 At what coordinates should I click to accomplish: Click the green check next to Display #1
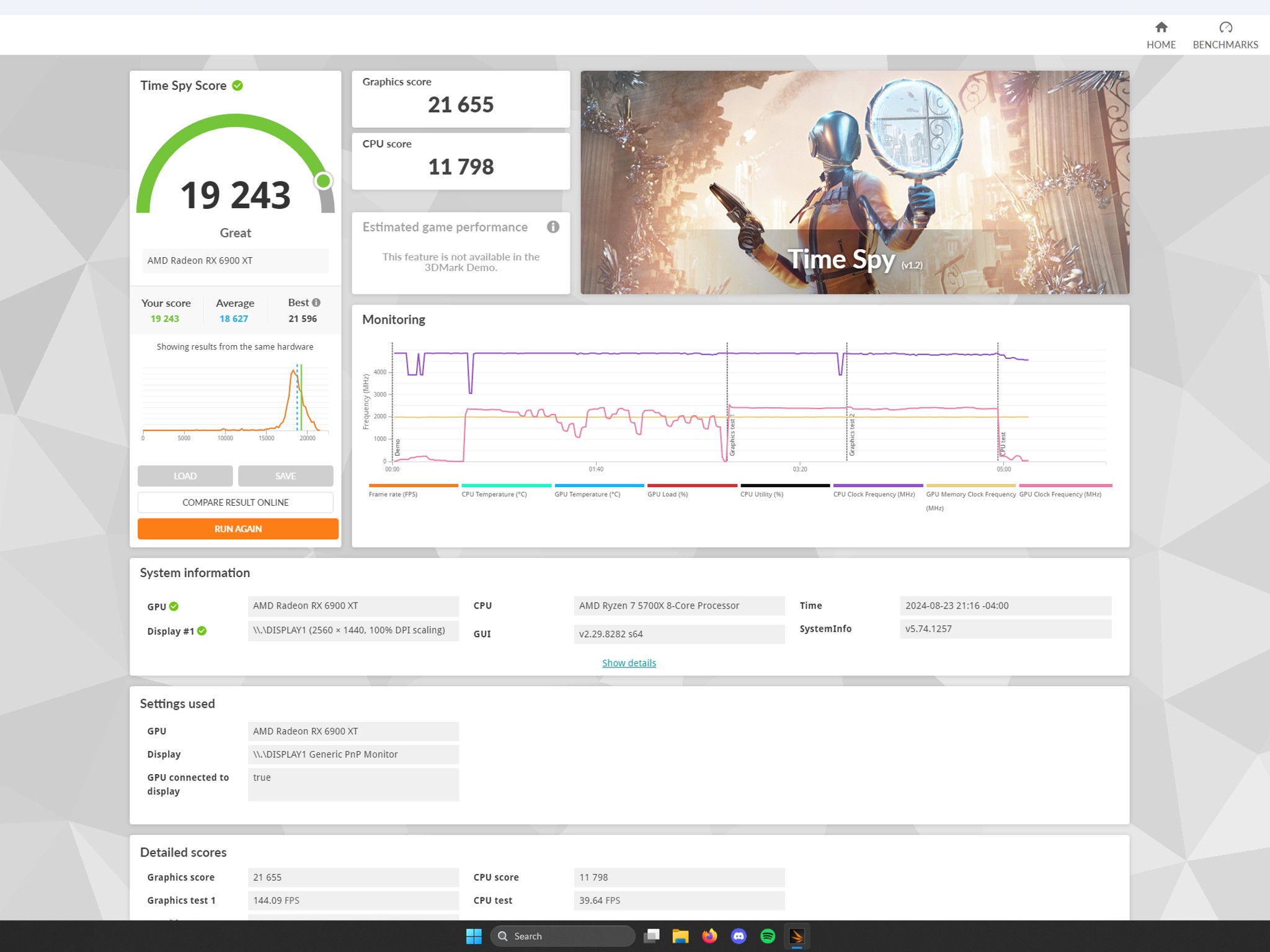202,631
